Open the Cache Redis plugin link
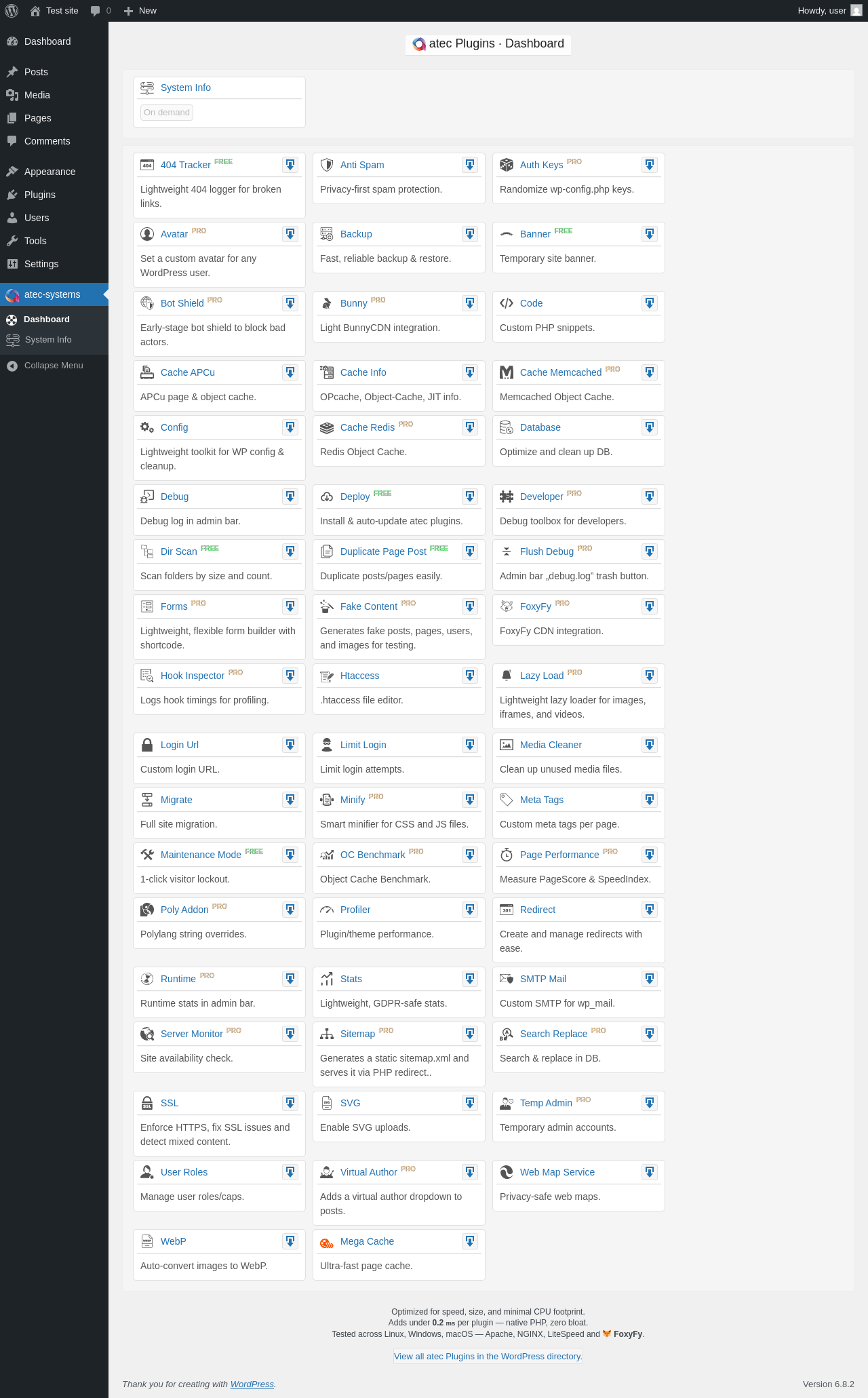The width and height of the screenshot is (868, 1398). (368, 427)
